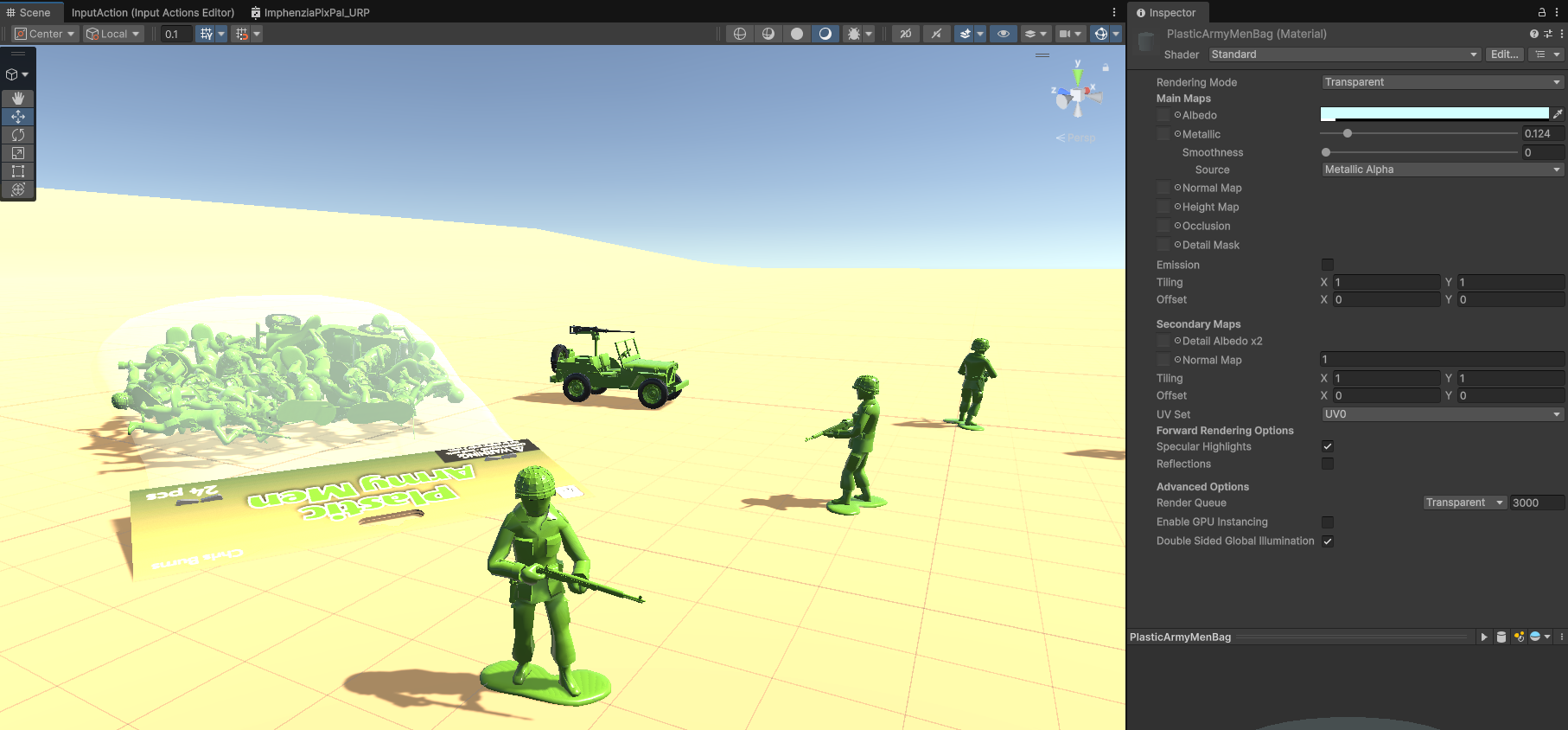Open Scene view tab options menu
Screen dimensions: 1568x730
pos(1114,12)
